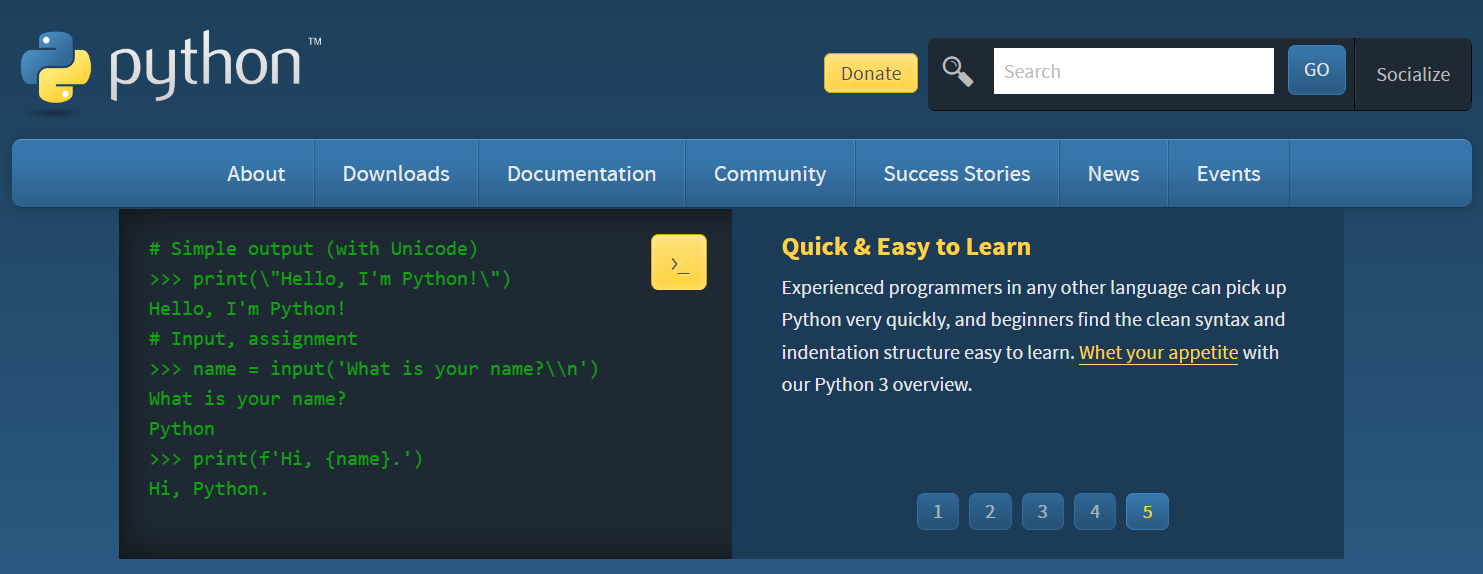Switch to slide 4
1483x574 pixels.
coord(1095,511)
